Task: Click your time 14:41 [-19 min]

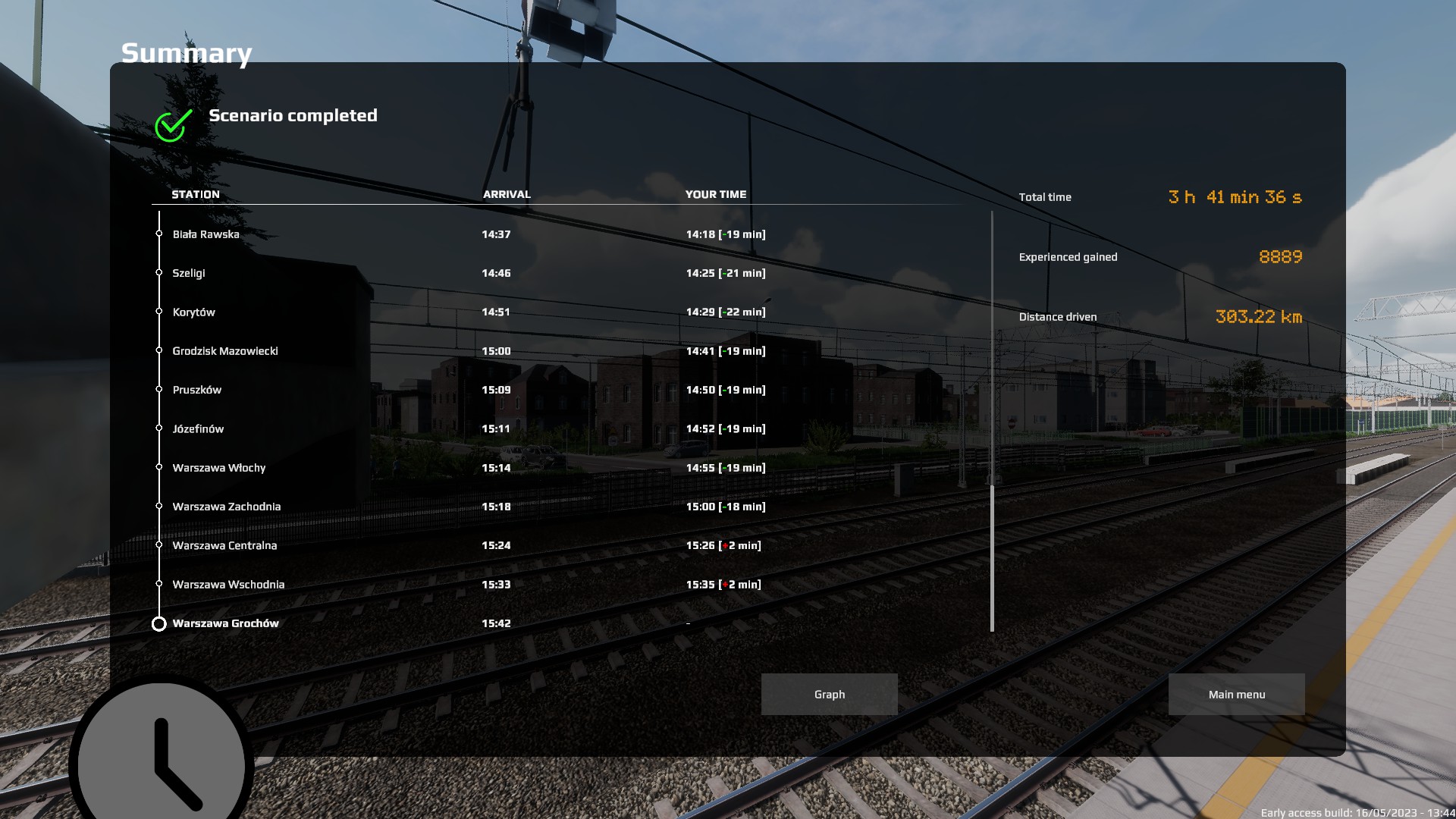Action: [726, 351]
